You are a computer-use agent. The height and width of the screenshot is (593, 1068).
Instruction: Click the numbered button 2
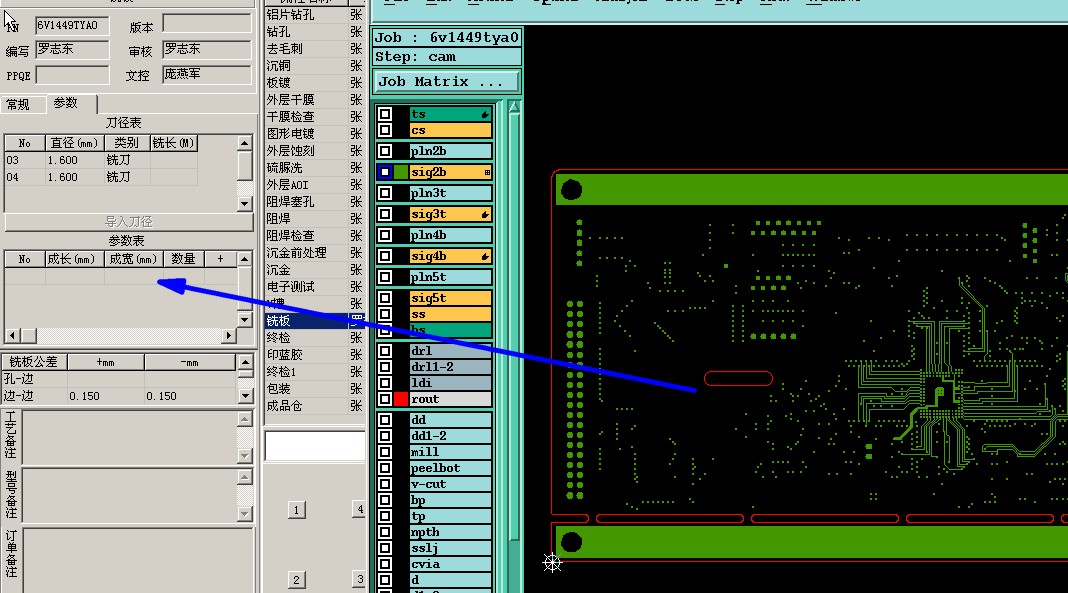tap(296, 580)
